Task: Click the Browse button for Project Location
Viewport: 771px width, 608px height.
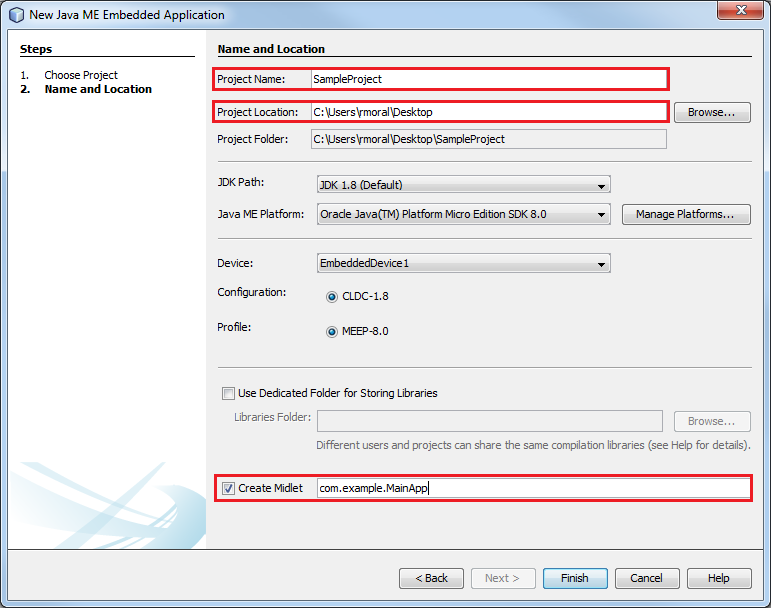Action: tap(712, 113)
